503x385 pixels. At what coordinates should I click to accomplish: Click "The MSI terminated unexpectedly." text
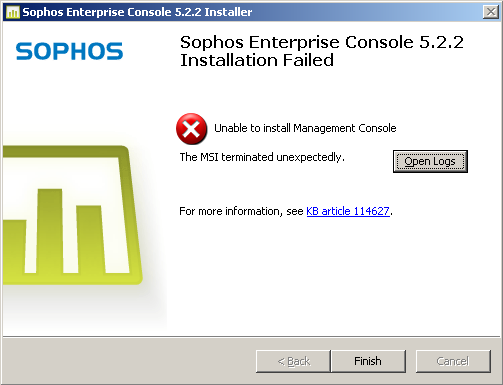pos(262,157)
